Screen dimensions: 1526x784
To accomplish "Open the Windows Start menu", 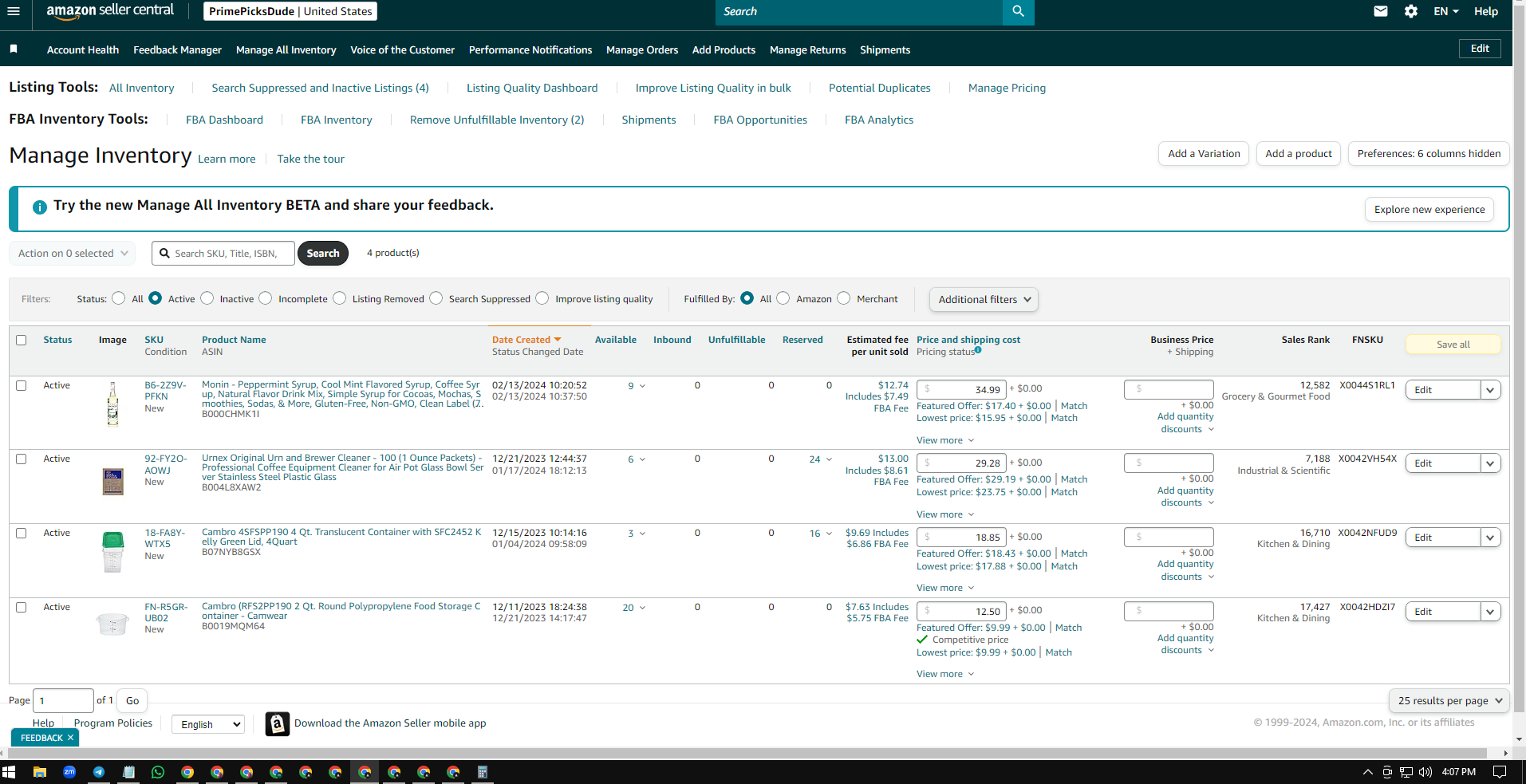I will point(10,772).
